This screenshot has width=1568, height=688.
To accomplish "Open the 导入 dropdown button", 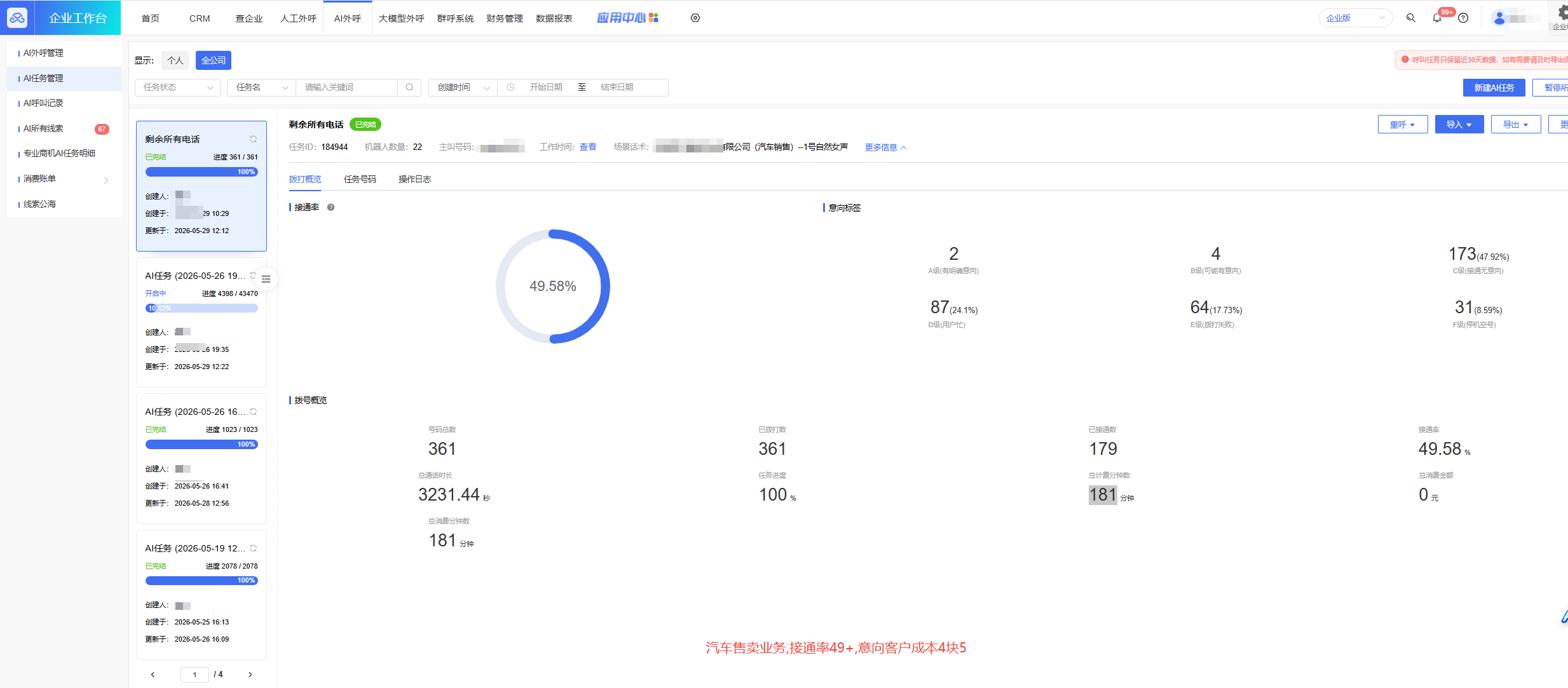I will tap(1459, 125).
